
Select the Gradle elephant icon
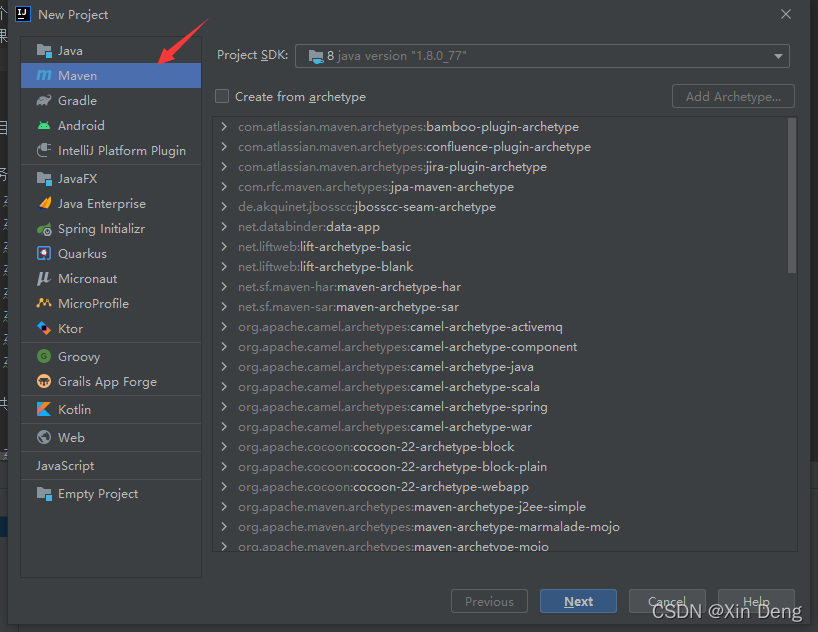tap(44, 100)
